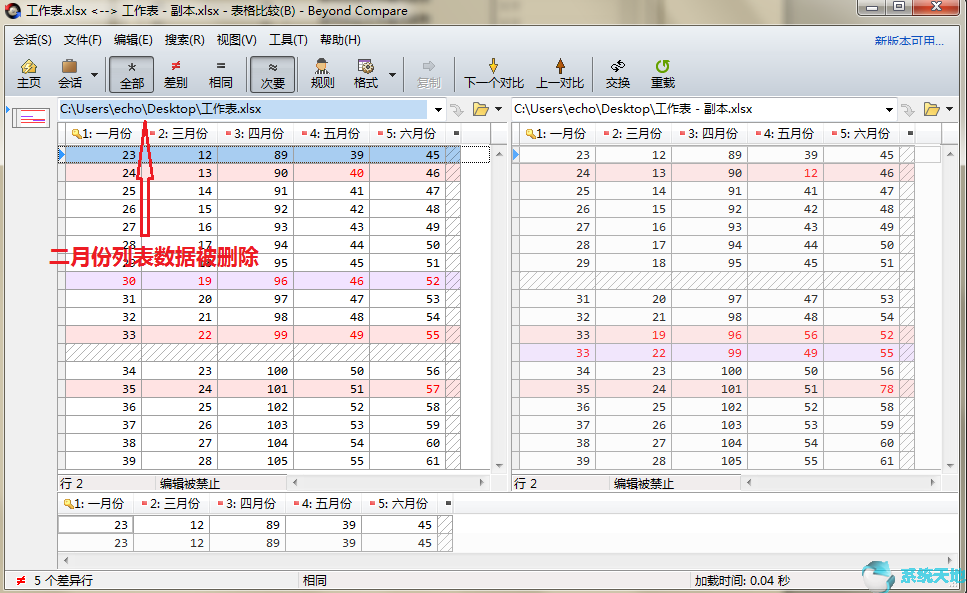
Task: Expand the 会话 toolbar dropdown arrow
Action: pyautogui.click(x=94, y=75)
